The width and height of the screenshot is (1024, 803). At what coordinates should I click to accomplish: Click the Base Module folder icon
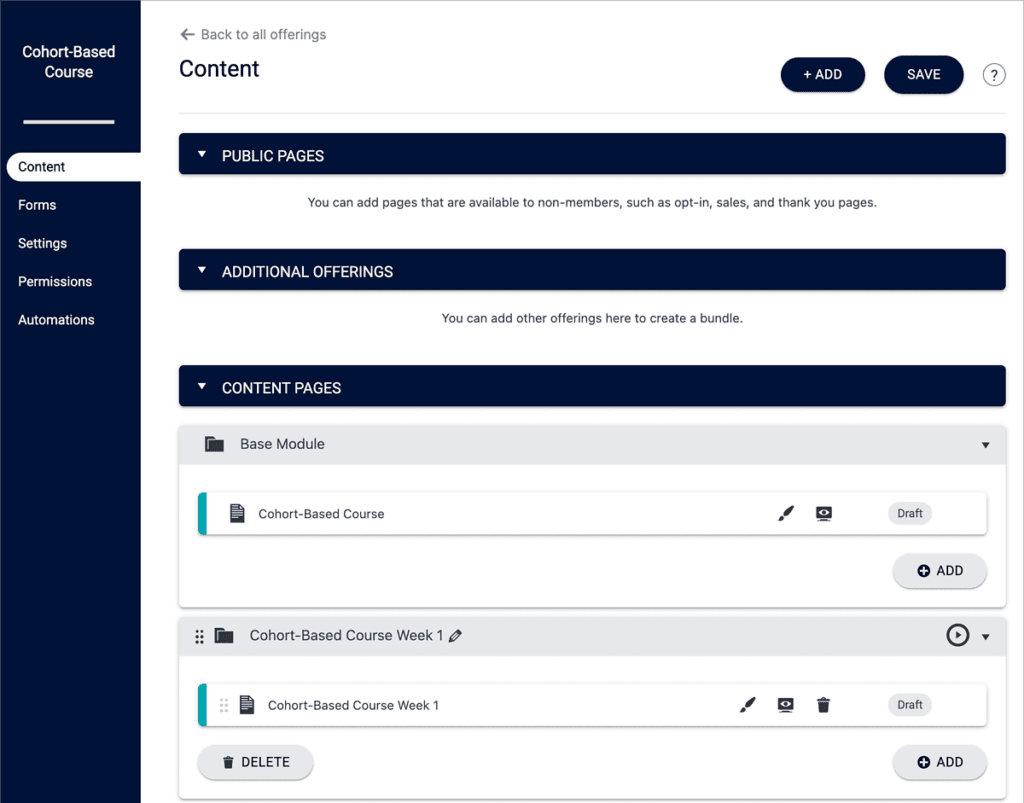click(x=214, y=443)
